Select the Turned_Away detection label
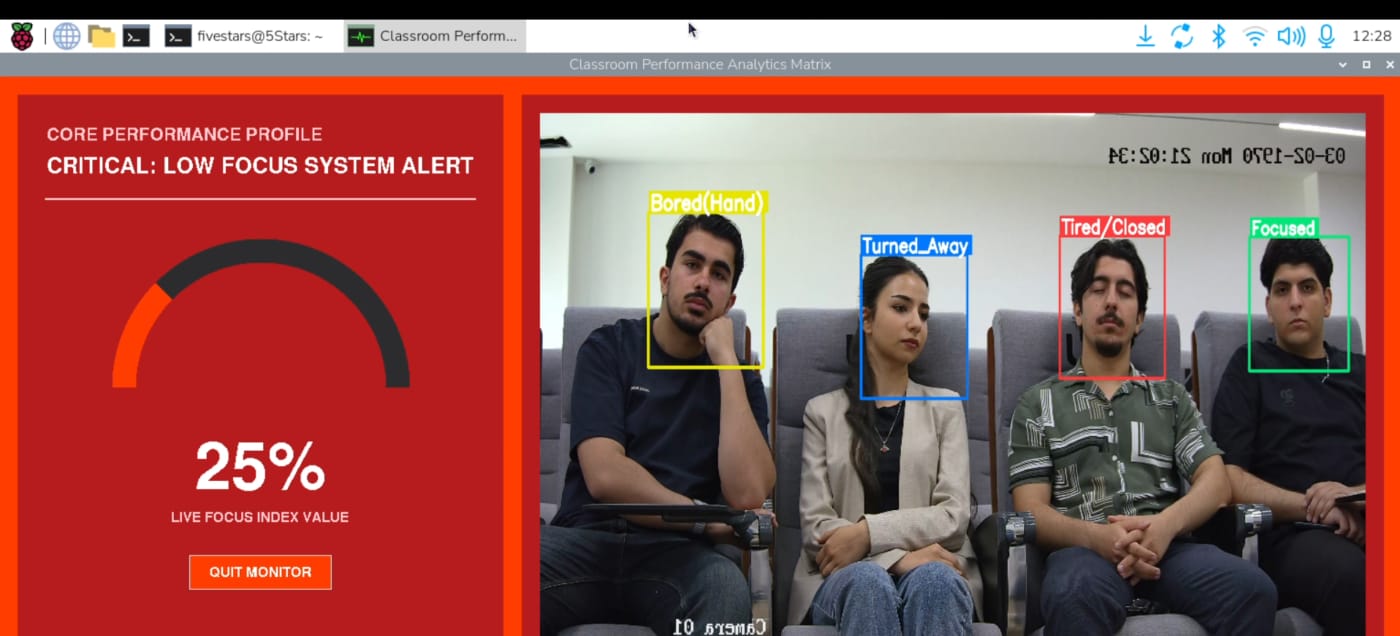Viewport: 1400px width, 636px height. tap(916, 246)
